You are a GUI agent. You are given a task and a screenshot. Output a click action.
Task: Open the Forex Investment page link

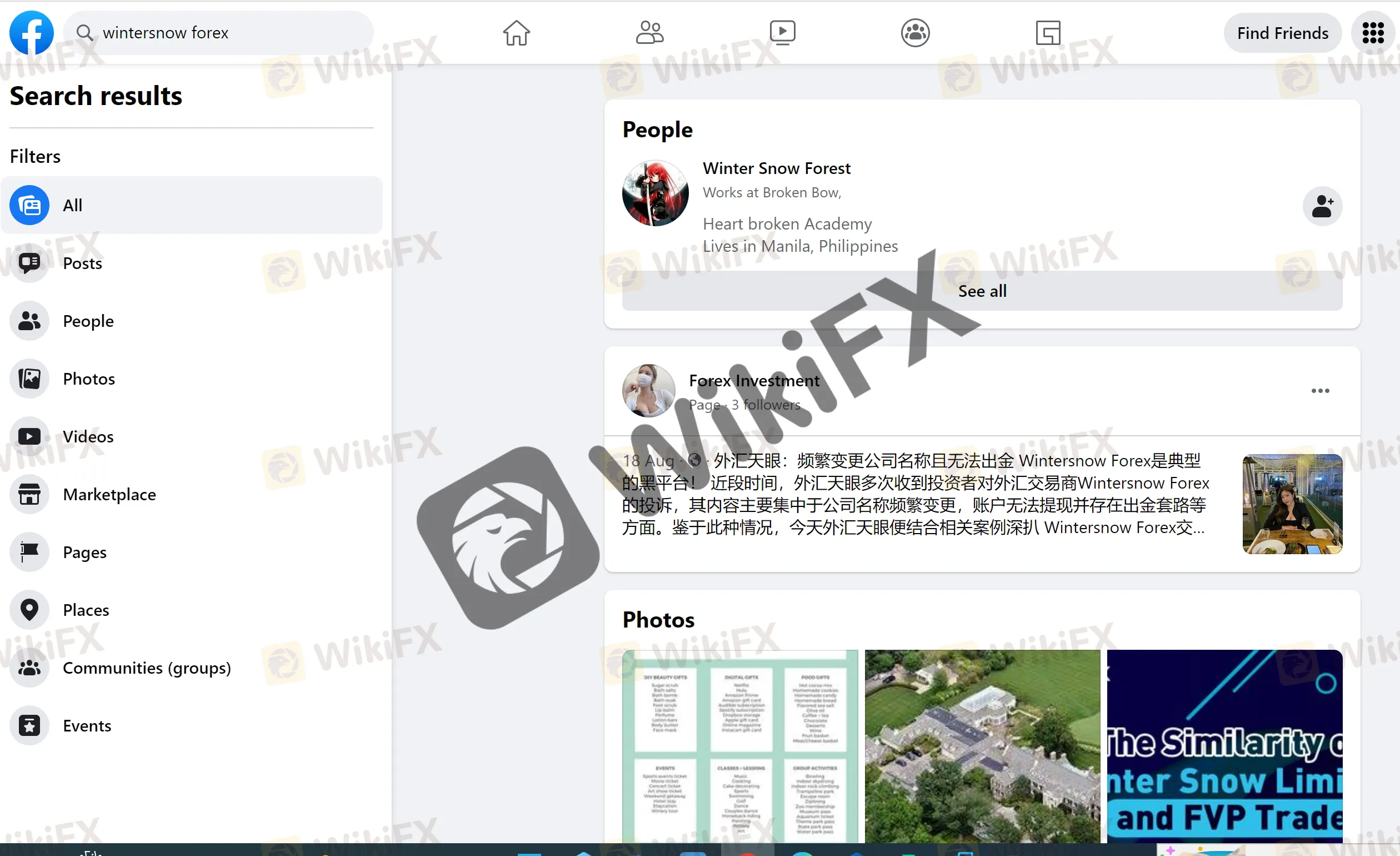[x=754, y=381]
